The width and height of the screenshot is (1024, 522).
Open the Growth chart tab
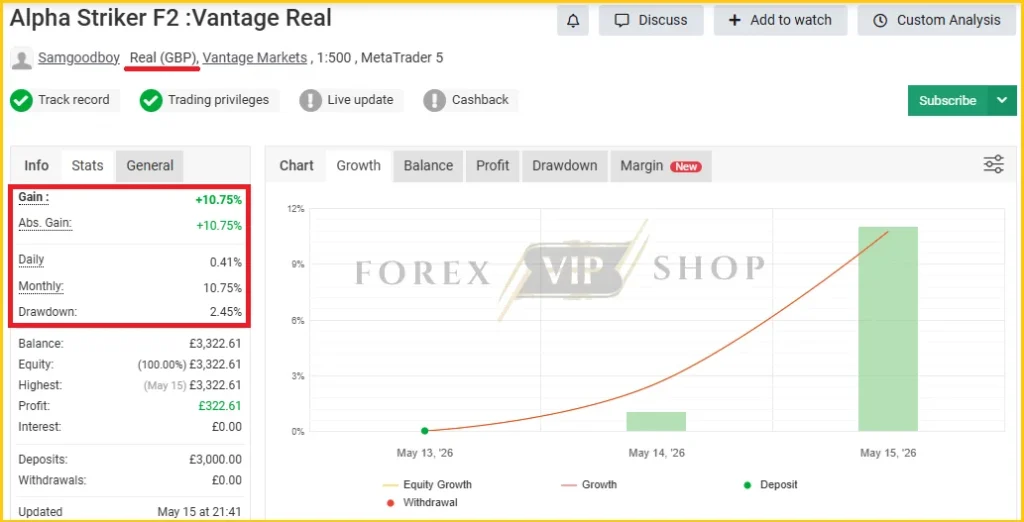[x=359, y=166]
